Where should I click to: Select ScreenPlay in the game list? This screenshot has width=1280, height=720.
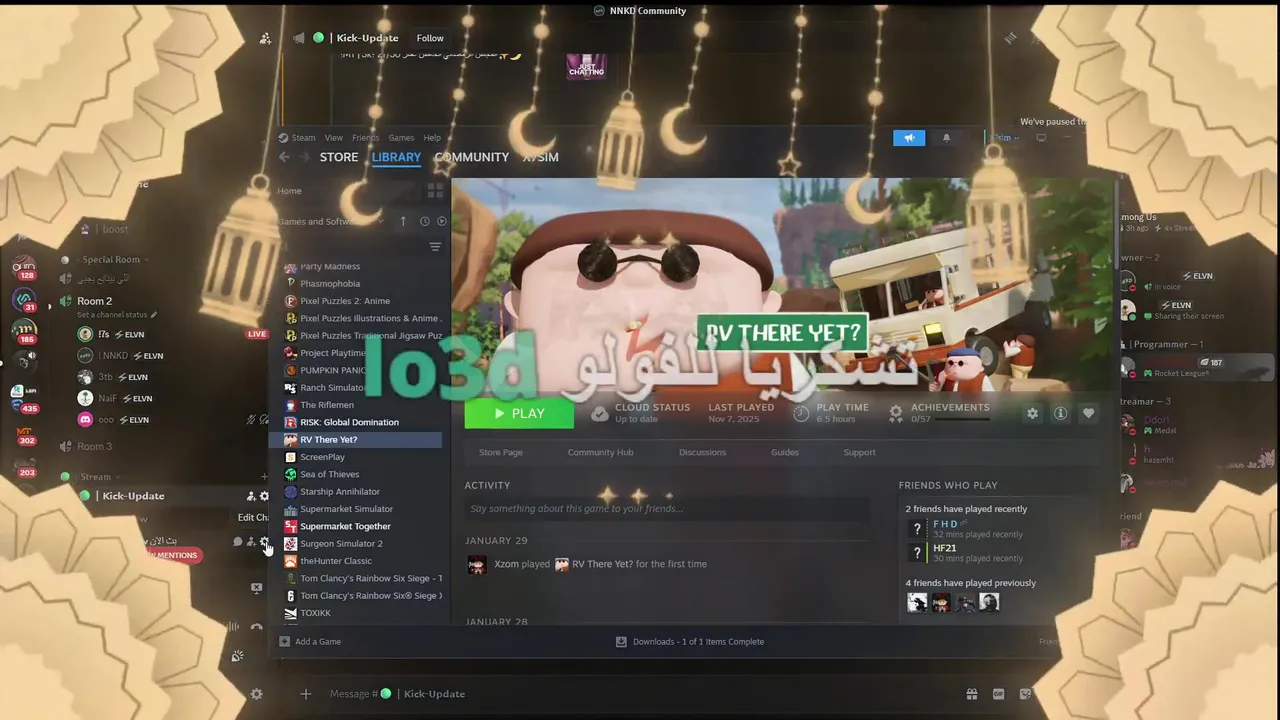coord(322,457)
